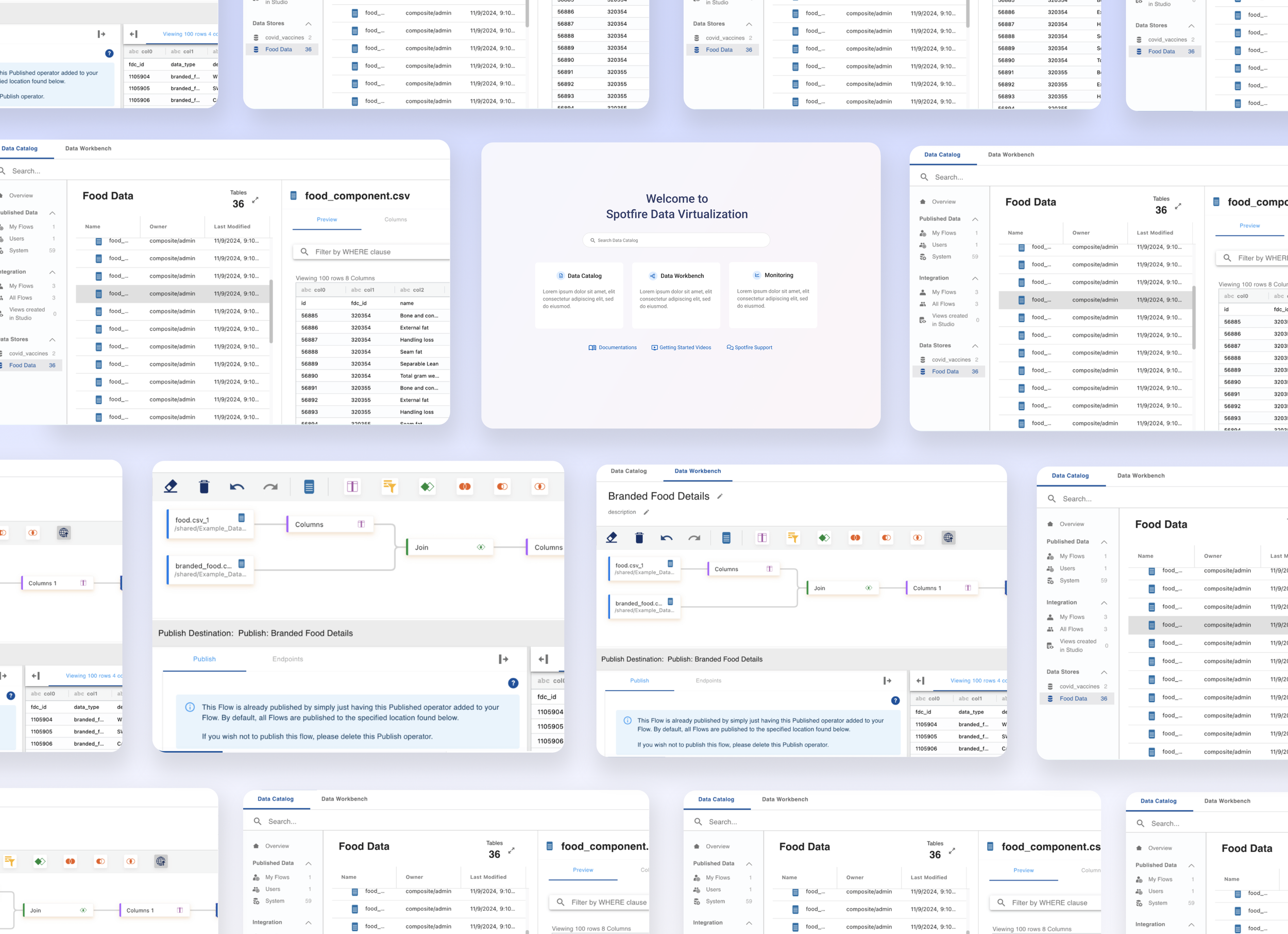Open fully visible Columns tab beside Preview
The height and width of the screenshot is (934, 1288).
click(x=395, y=220)
